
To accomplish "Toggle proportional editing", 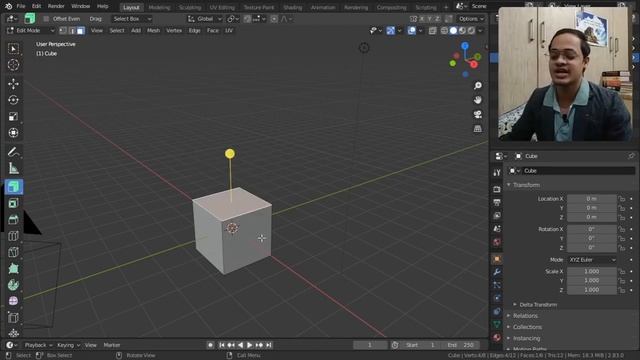I will click(274, 19).
